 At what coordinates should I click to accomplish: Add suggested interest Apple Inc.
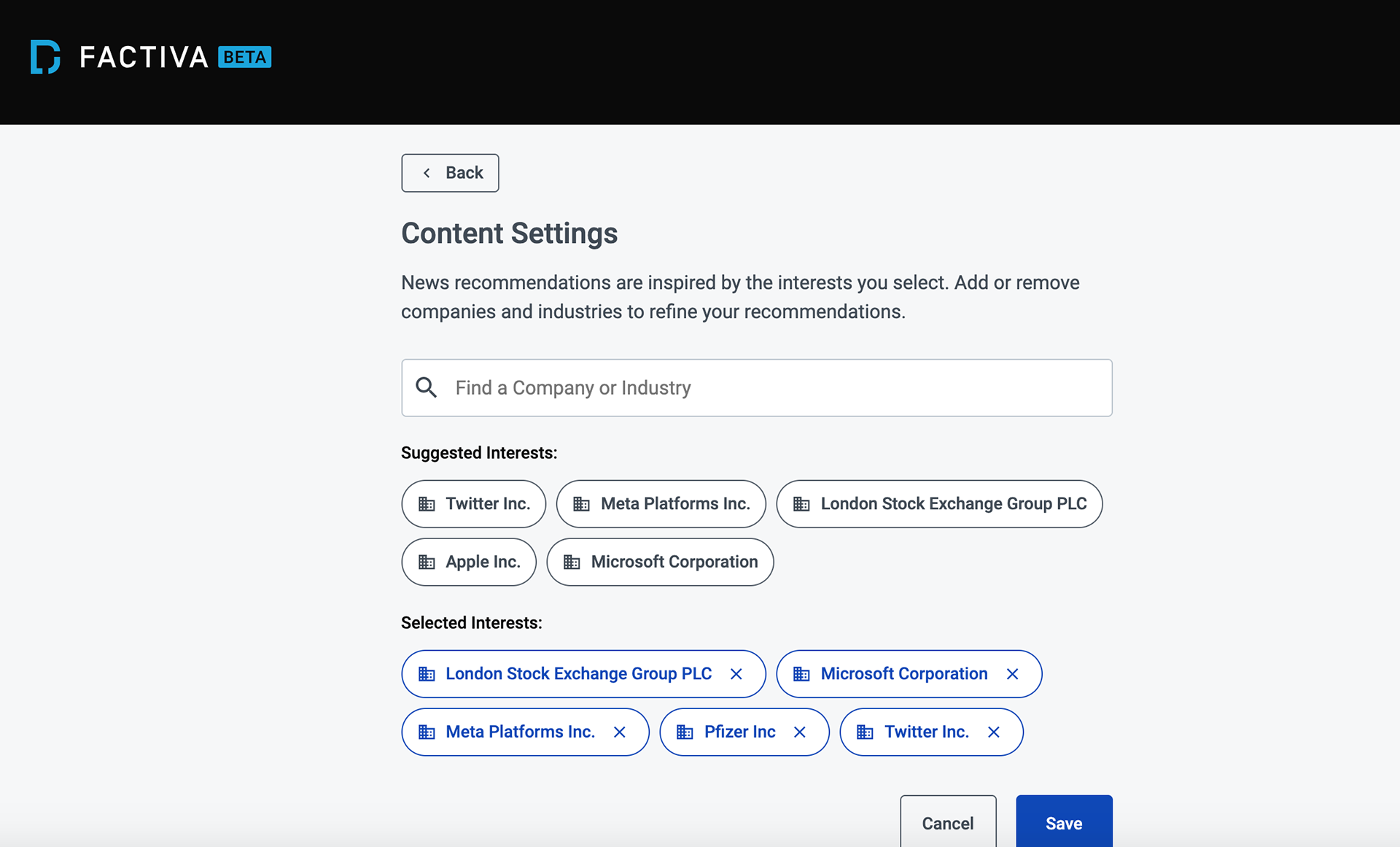[469, 562]
